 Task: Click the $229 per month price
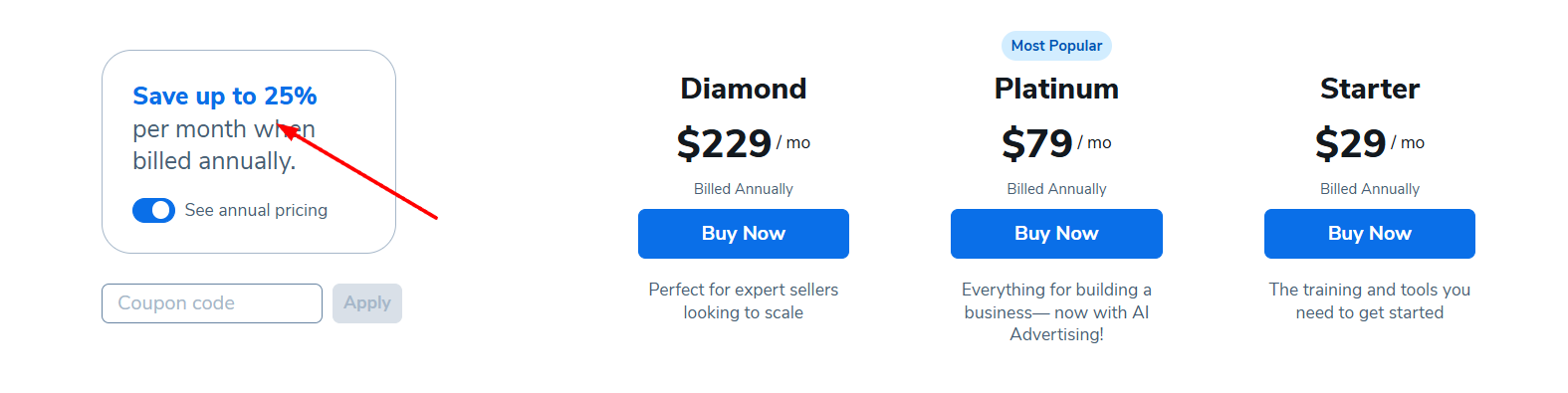pos(744,143)
